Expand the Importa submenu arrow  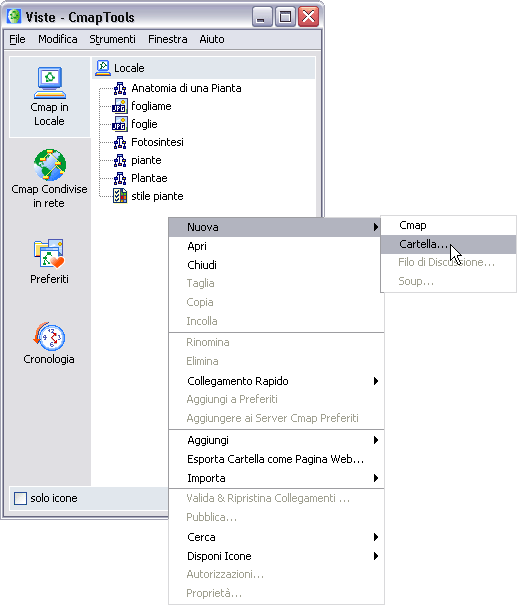[x=376, y=478]
